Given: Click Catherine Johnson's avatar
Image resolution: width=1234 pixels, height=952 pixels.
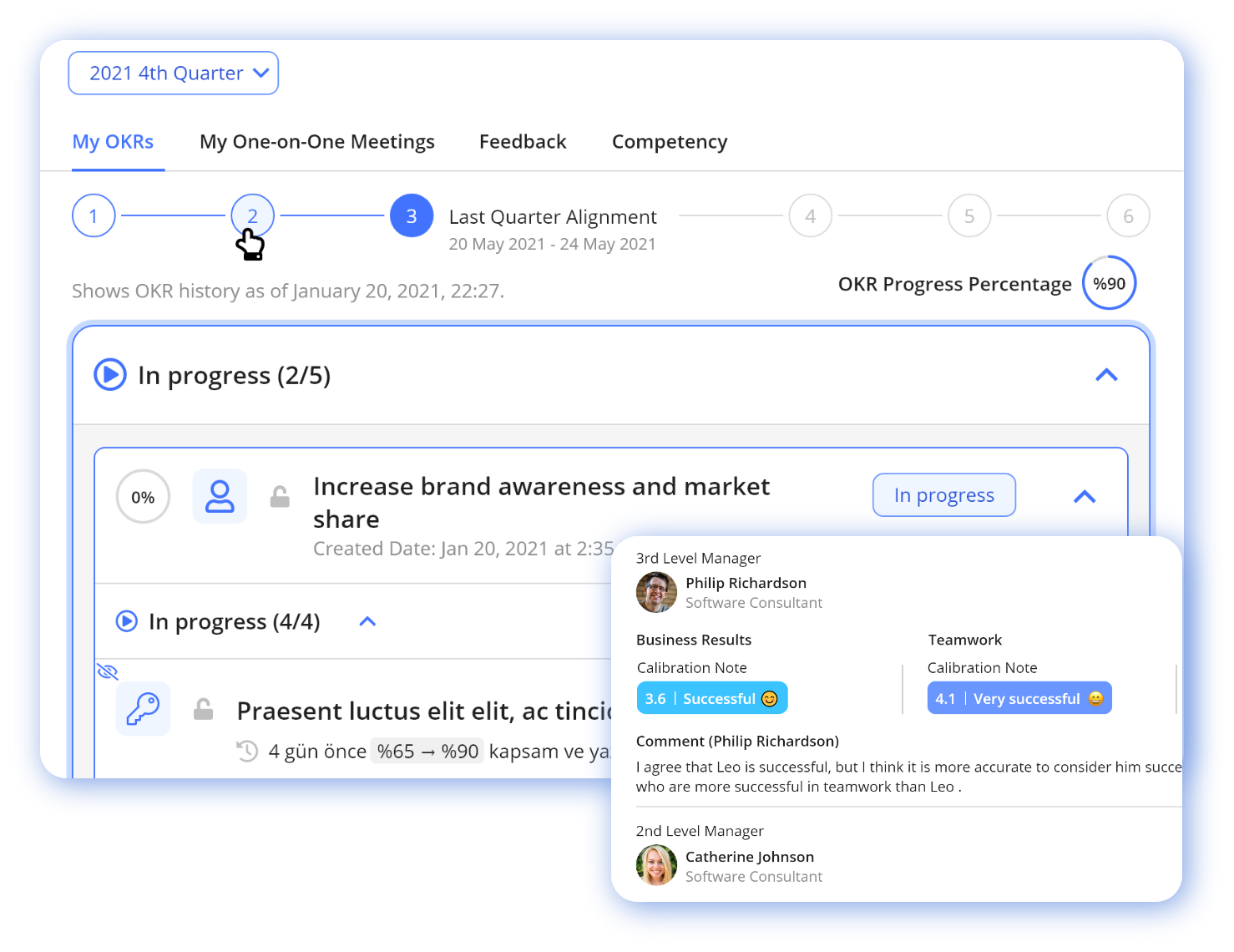Looking at the screenshot, I should pyautogui.click(x=656, y=865).
